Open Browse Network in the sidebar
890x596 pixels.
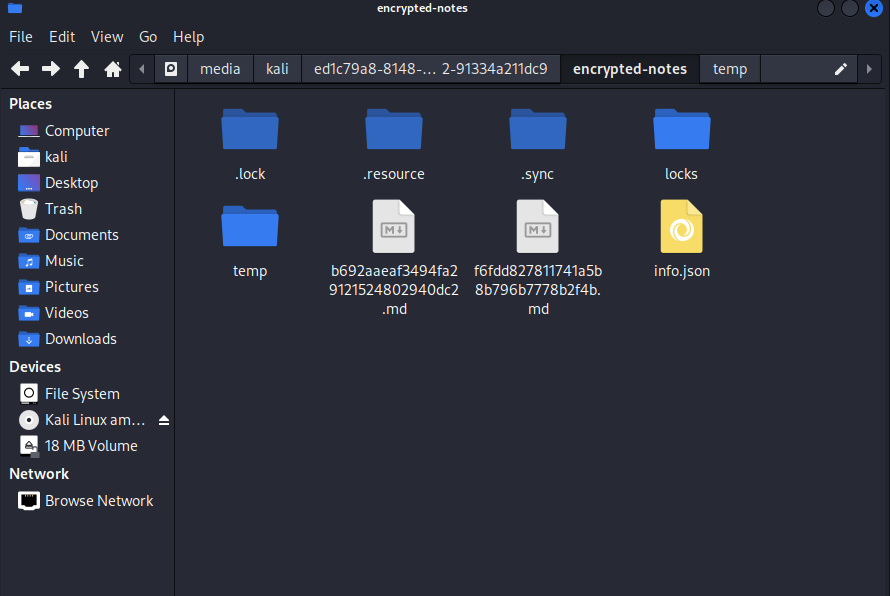click(x=98, y=501)
